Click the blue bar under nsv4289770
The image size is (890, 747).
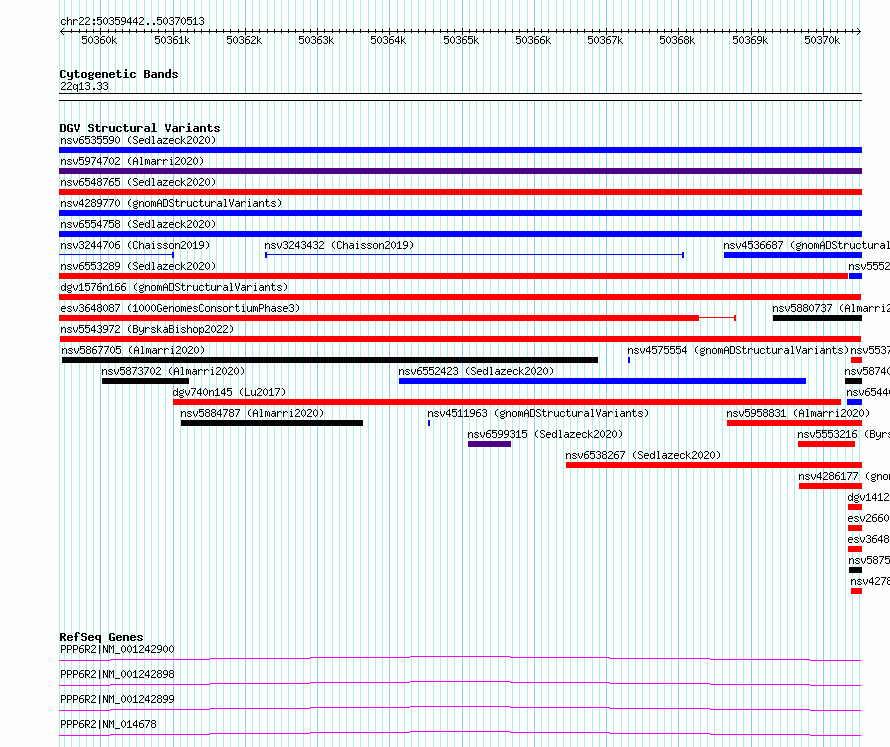click(x=460, y=213)
